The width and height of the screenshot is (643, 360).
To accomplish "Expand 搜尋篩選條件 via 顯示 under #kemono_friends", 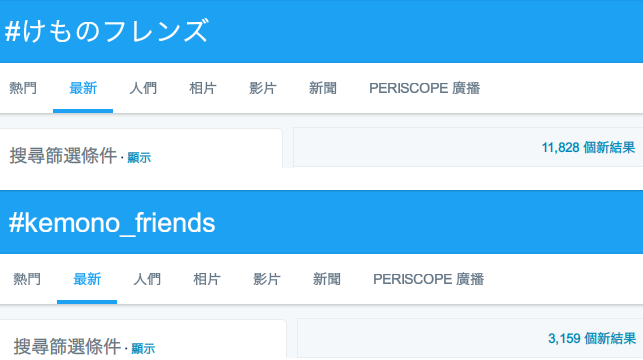I will click(x=143, y=349).
